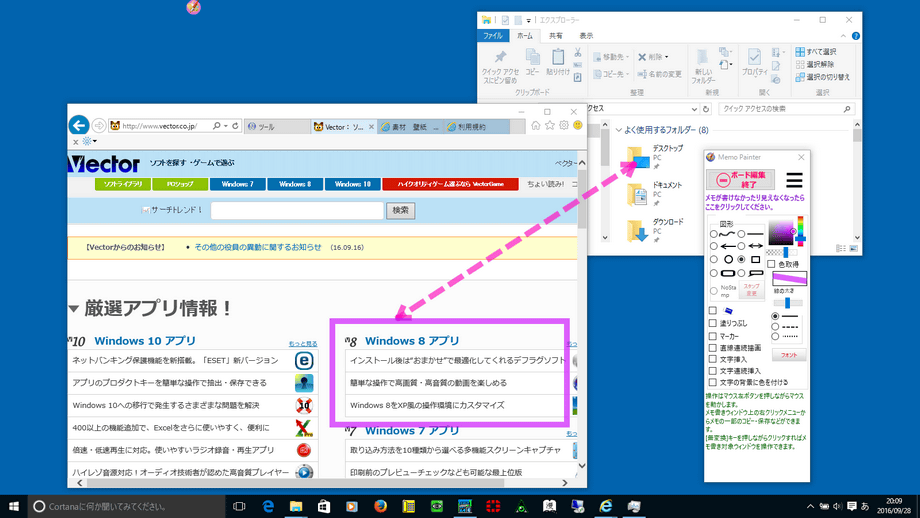
Task: Click the クイックアクセスの検索 search field
Action: [x=786, y=109]
